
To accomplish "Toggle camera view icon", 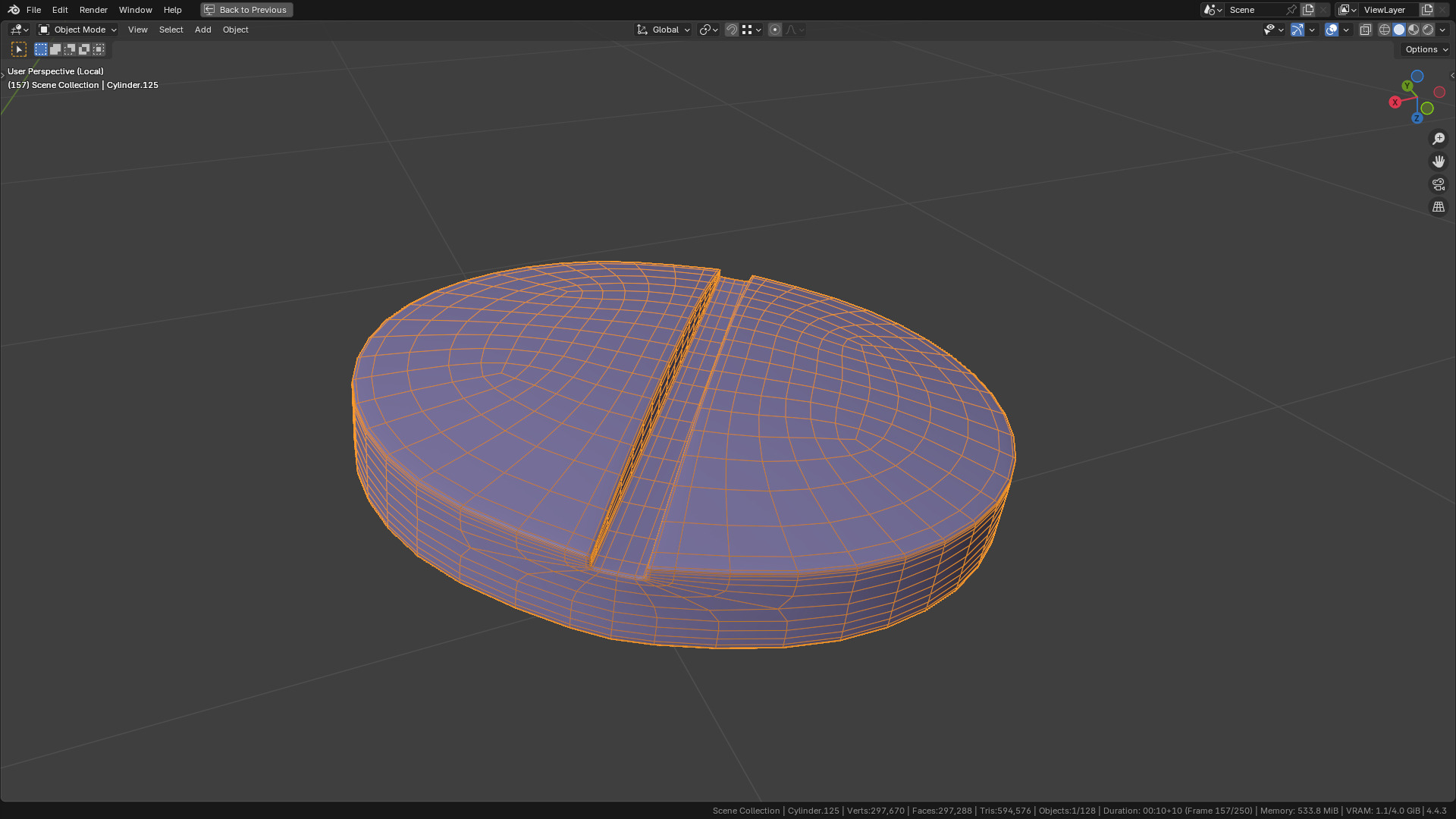I will [x=1438, y=184].
